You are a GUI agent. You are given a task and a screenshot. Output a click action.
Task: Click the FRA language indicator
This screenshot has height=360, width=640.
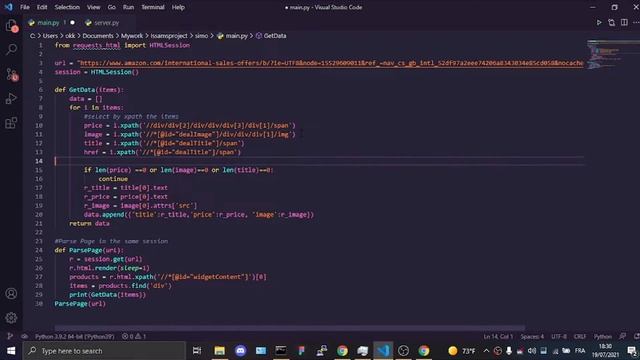point(580,351)
